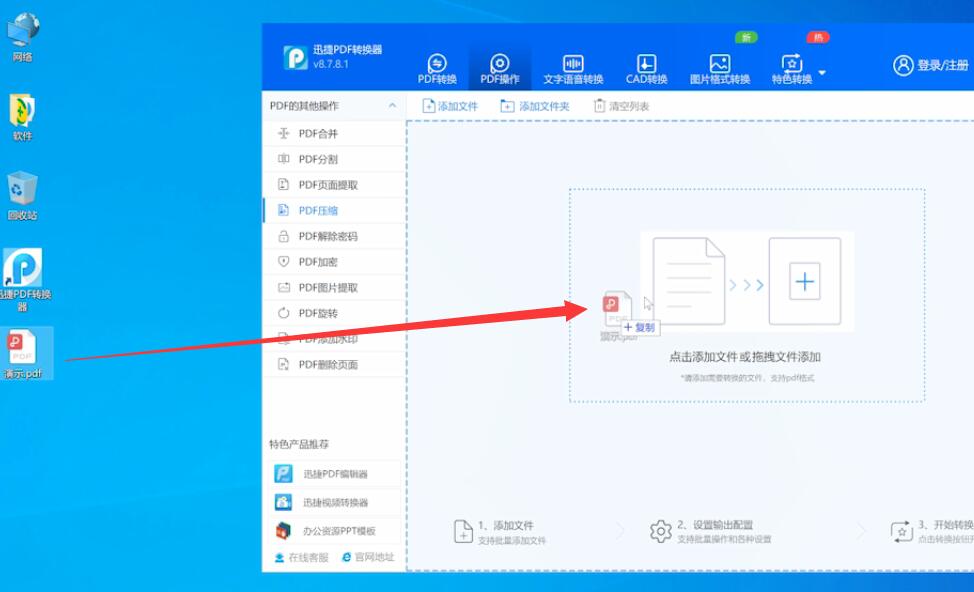
Task: Click the document illustration in drop zone
Action: click(688, 281)
